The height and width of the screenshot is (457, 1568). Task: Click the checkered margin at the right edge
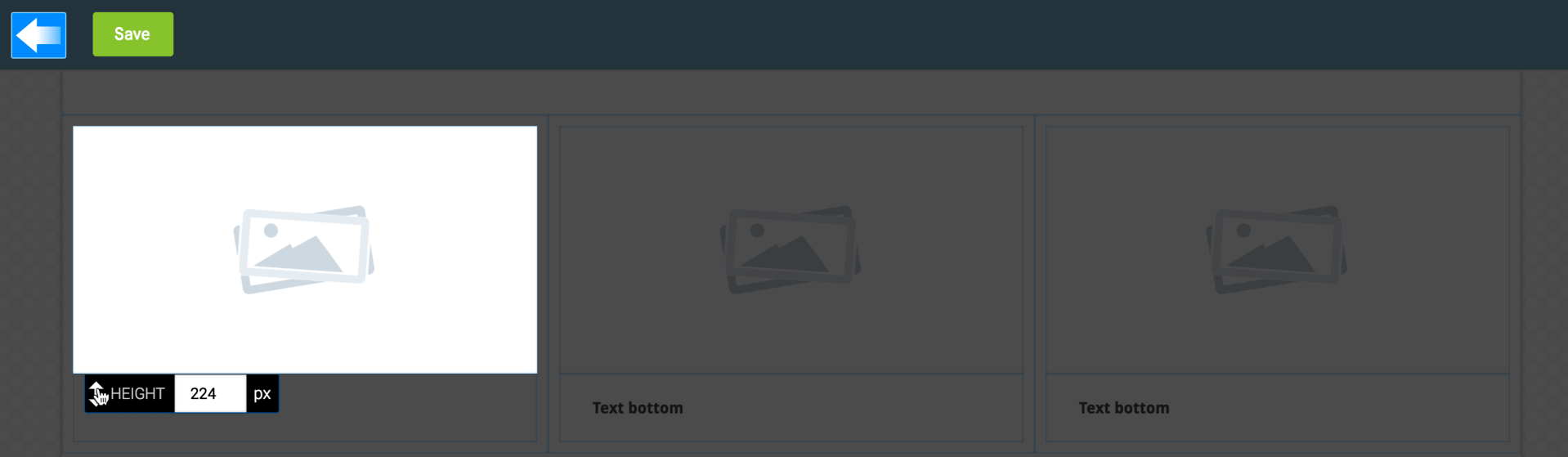click(1544, 263)
